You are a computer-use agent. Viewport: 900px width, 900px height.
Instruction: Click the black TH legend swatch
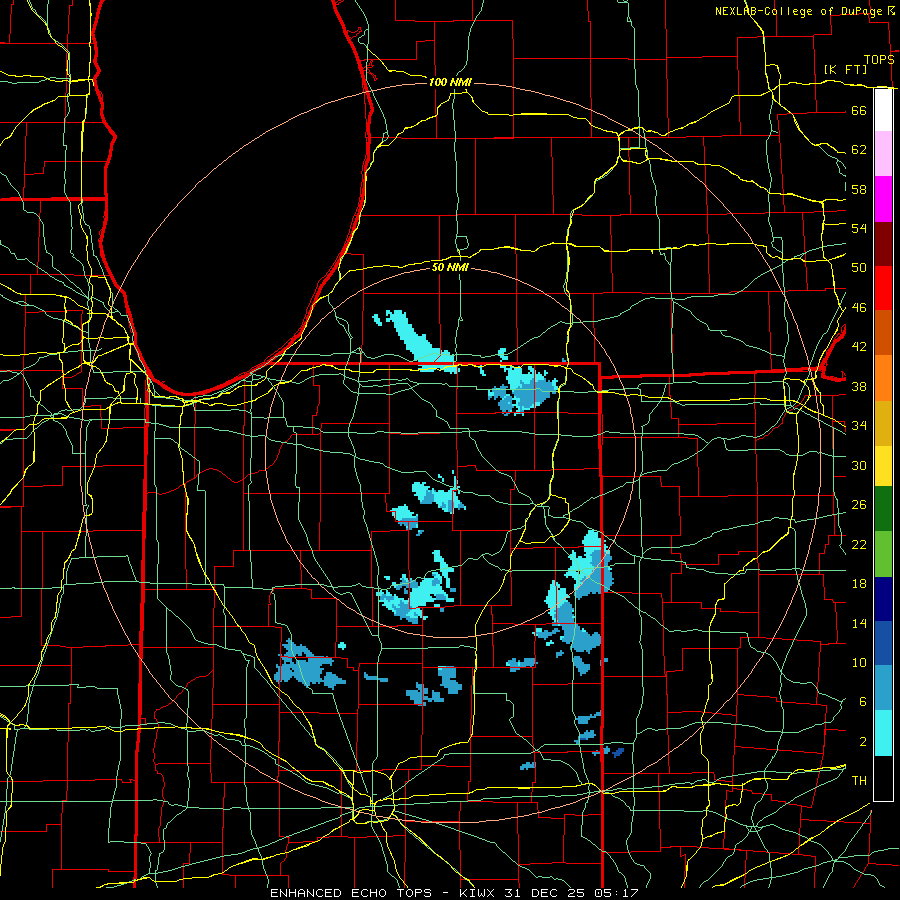tap(883, 778)
